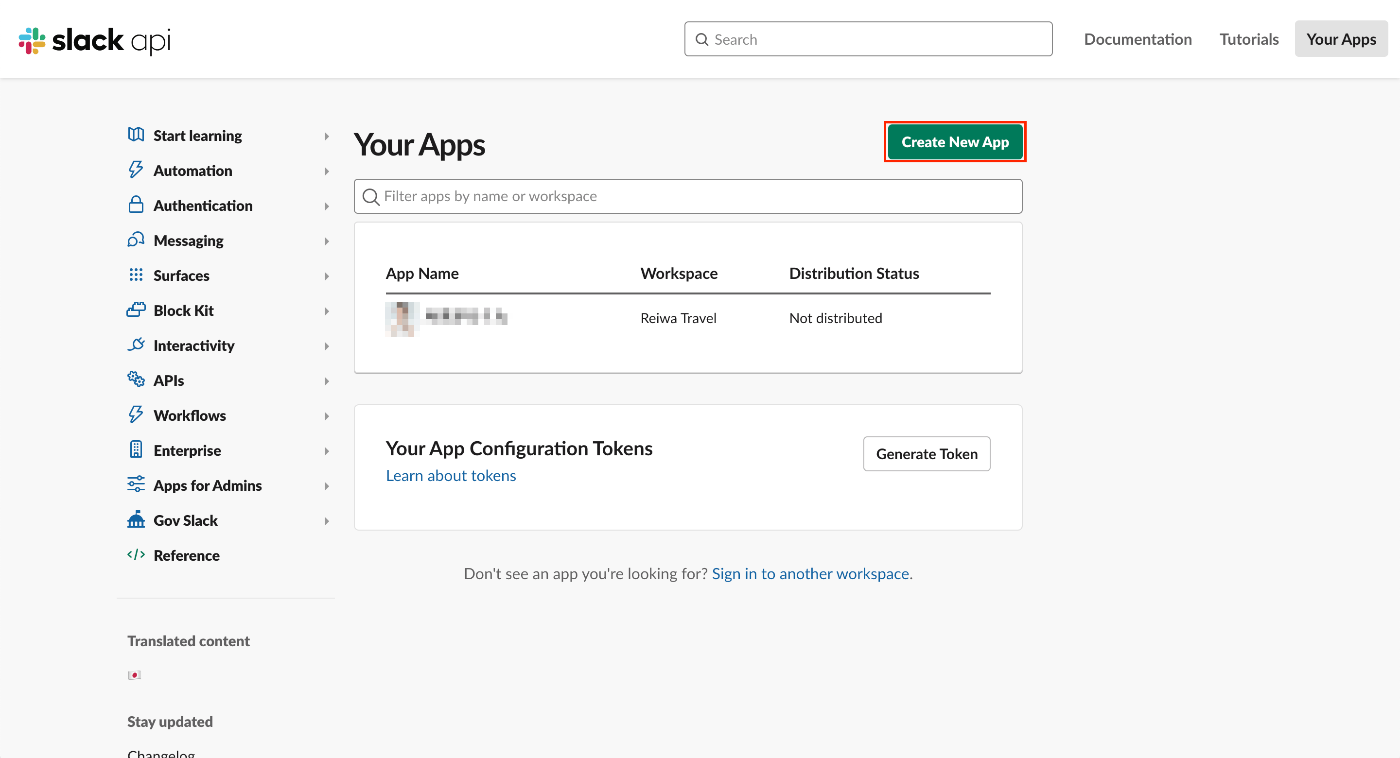Image resolution: width=1400 pixels, height=758 pixels.
Task: Click the Apps for Admins sliders icon
Action: tap(136, 485)
